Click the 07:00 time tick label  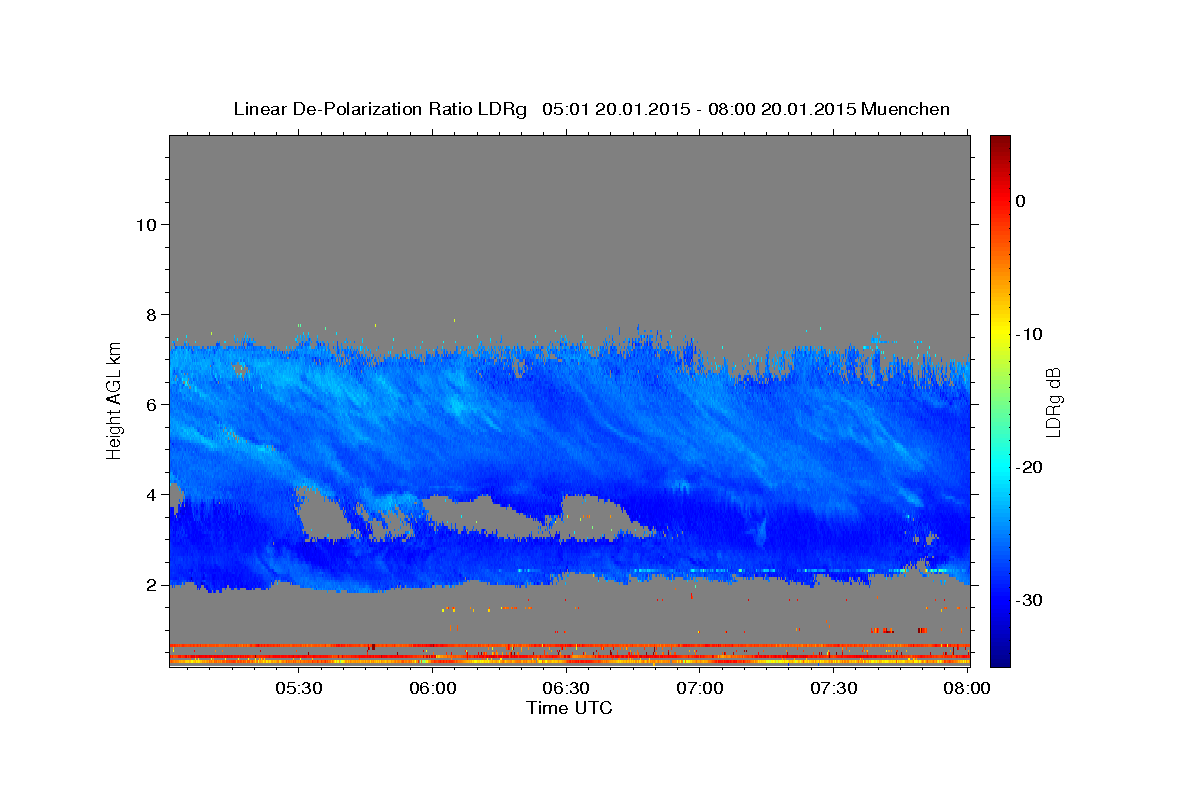click(700, 688)
